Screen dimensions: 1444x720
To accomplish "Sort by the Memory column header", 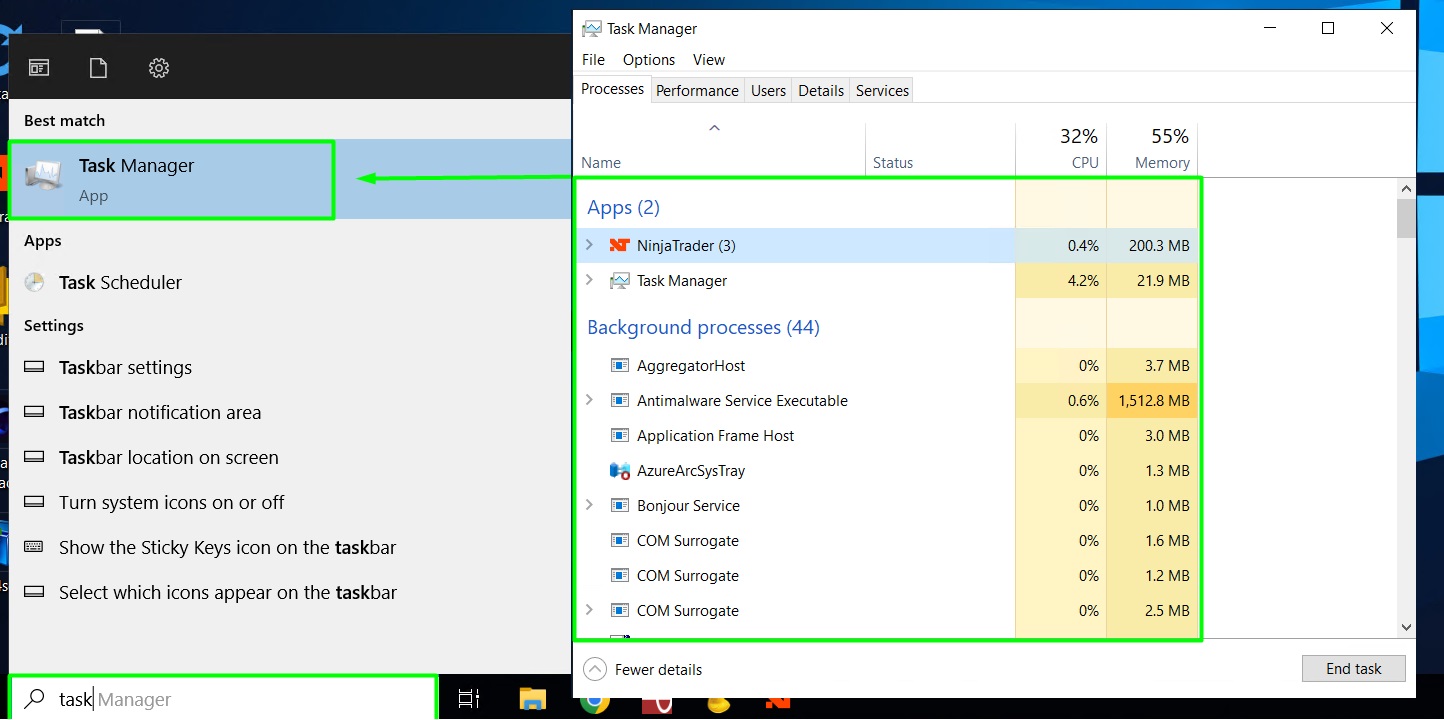I will click(x=1152, y=148).
